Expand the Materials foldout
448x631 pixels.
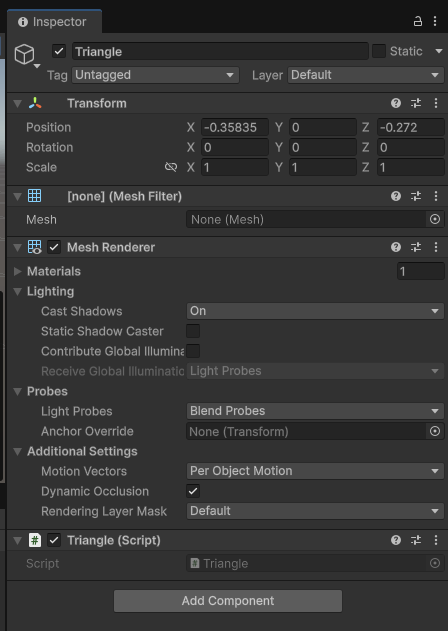point(17,271)
